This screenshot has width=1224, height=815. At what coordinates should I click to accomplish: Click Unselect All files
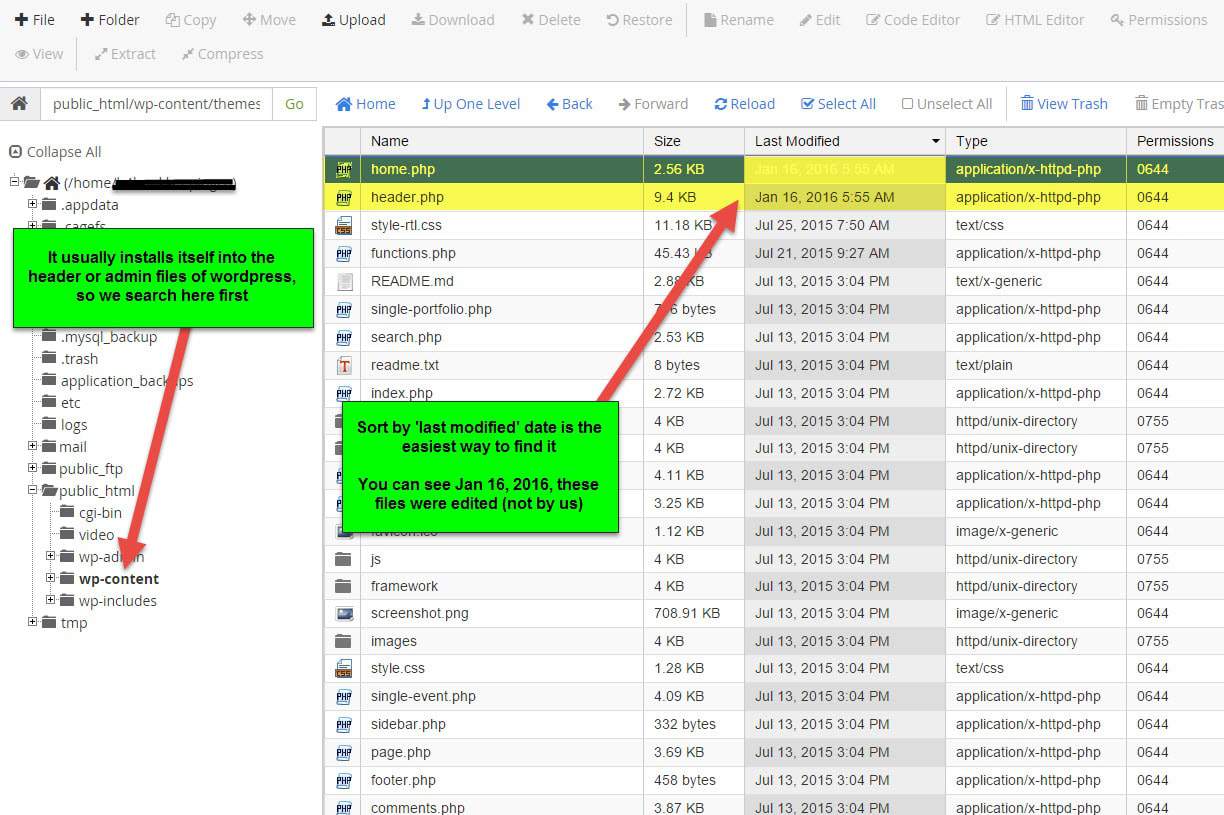point(946,104)
